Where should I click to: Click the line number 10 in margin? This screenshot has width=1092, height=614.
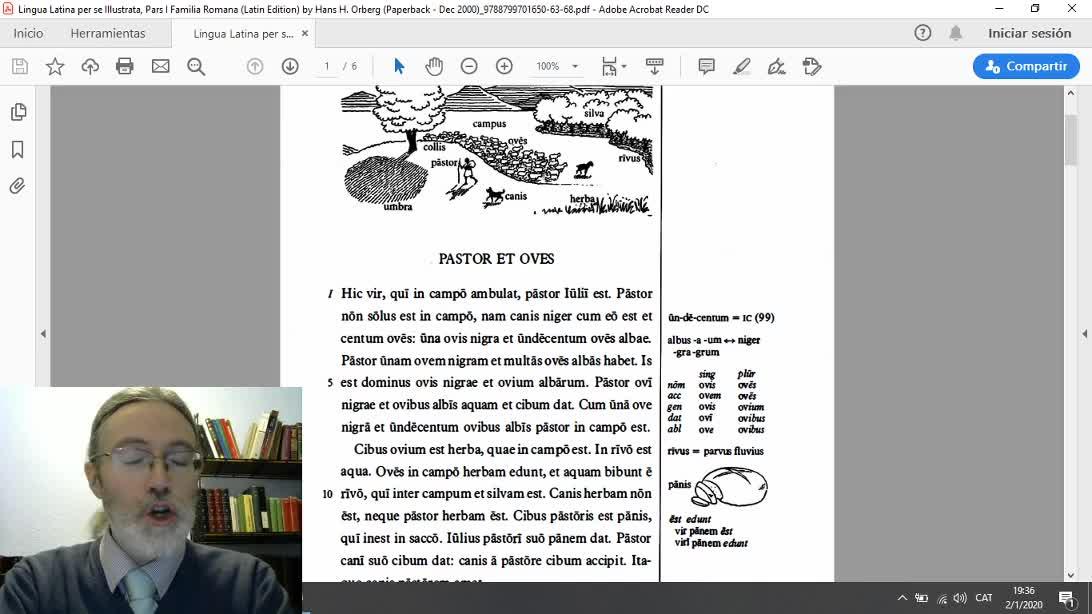328,494
